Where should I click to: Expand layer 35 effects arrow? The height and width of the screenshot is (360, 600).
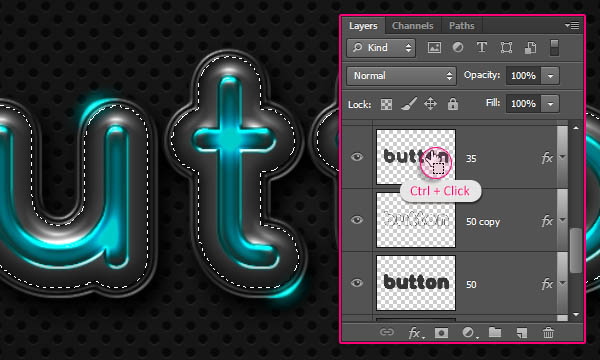(x=562, y=157)
